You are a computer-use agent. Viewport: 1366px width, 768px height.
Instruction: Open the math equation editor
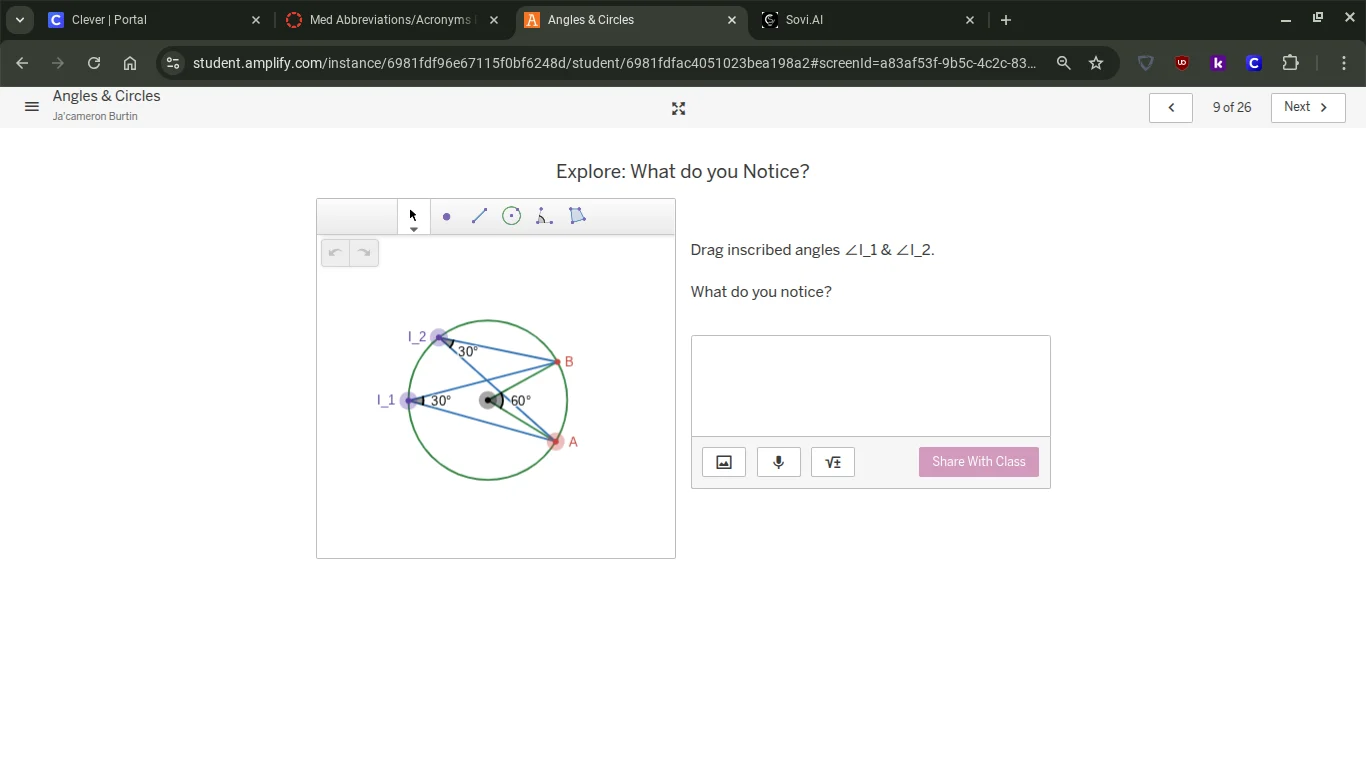pyautogui.click(x=832, y=461)
